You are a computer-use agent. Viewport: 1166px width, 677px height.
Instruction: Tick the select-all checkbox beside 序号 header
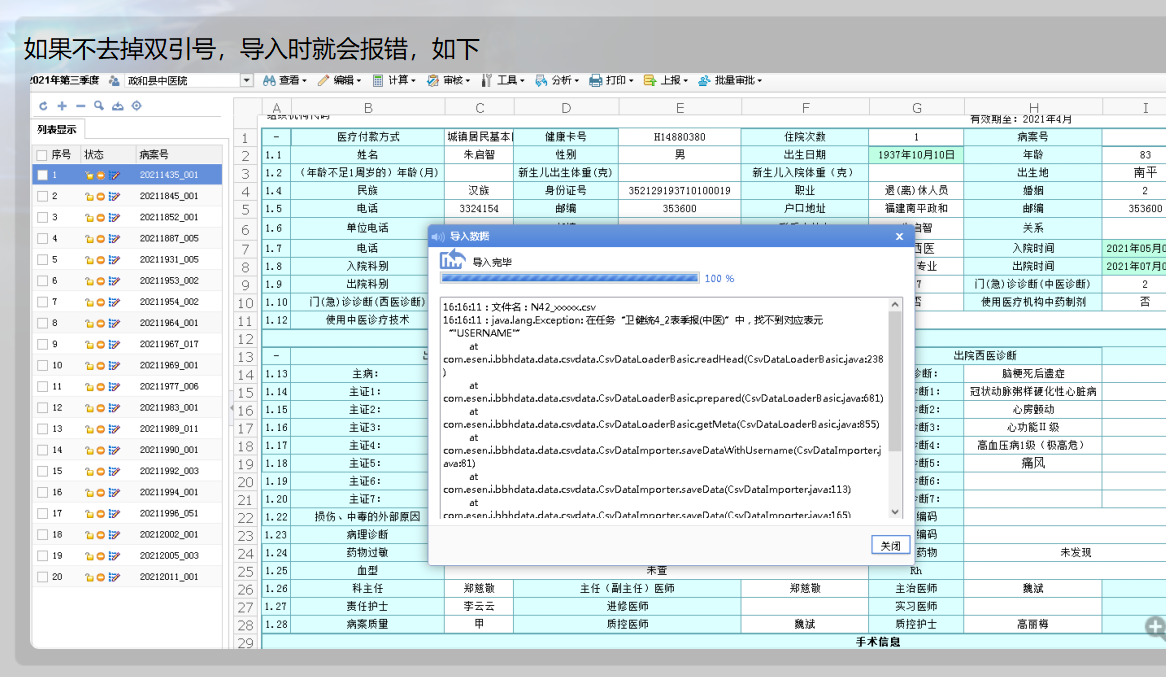[42, 155]
